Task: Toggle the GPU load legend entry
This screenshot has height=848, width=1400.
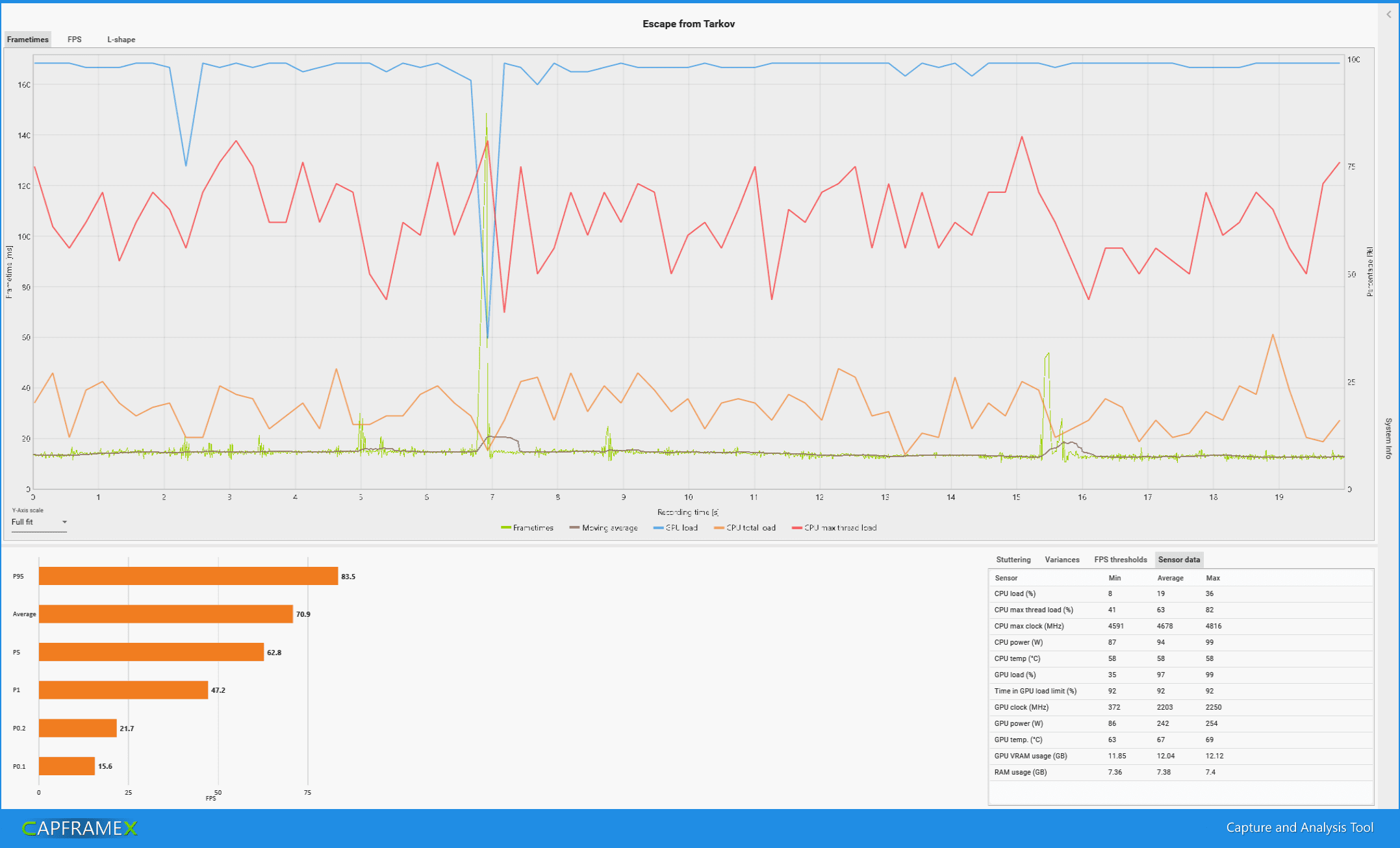Action: pyautogui.click(x=676, y=528)
